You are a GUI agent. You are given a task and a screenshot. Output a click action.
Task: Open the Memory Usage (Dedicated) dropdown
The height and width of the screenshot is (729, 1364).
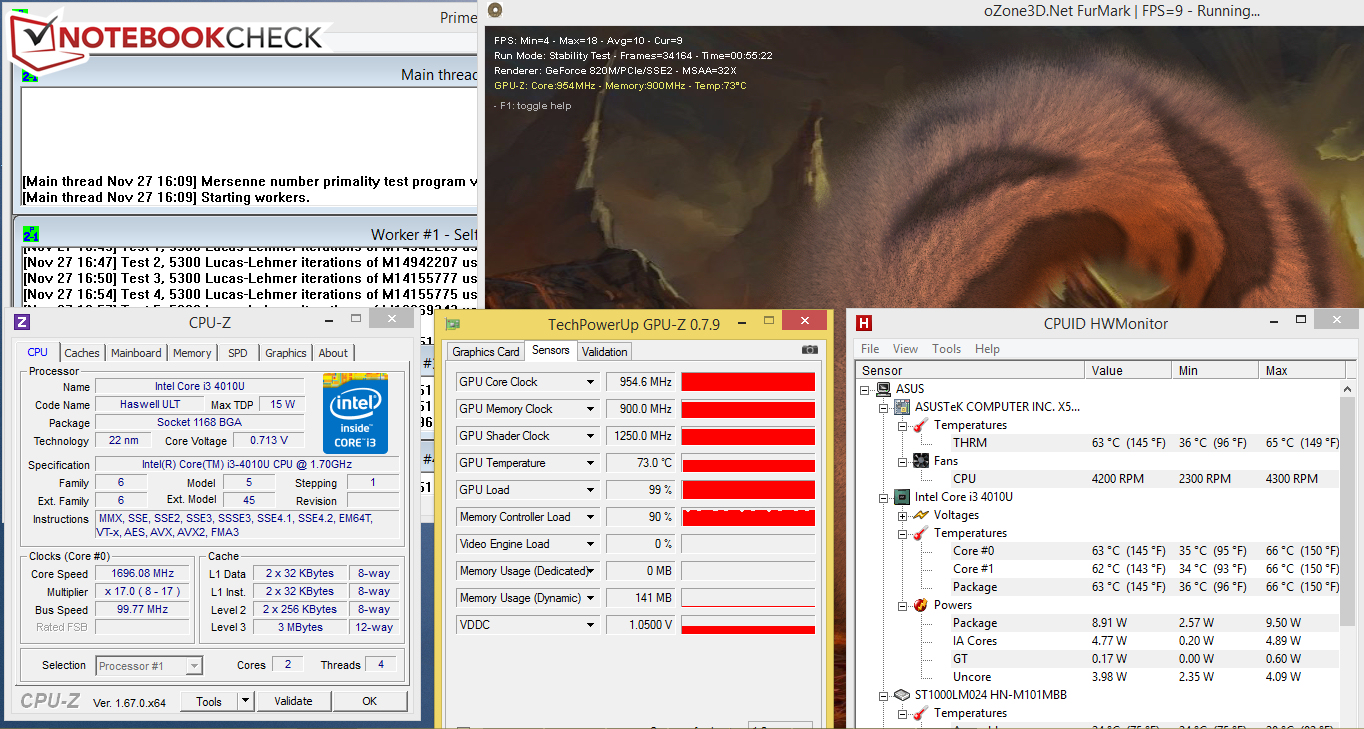(591, 571)
